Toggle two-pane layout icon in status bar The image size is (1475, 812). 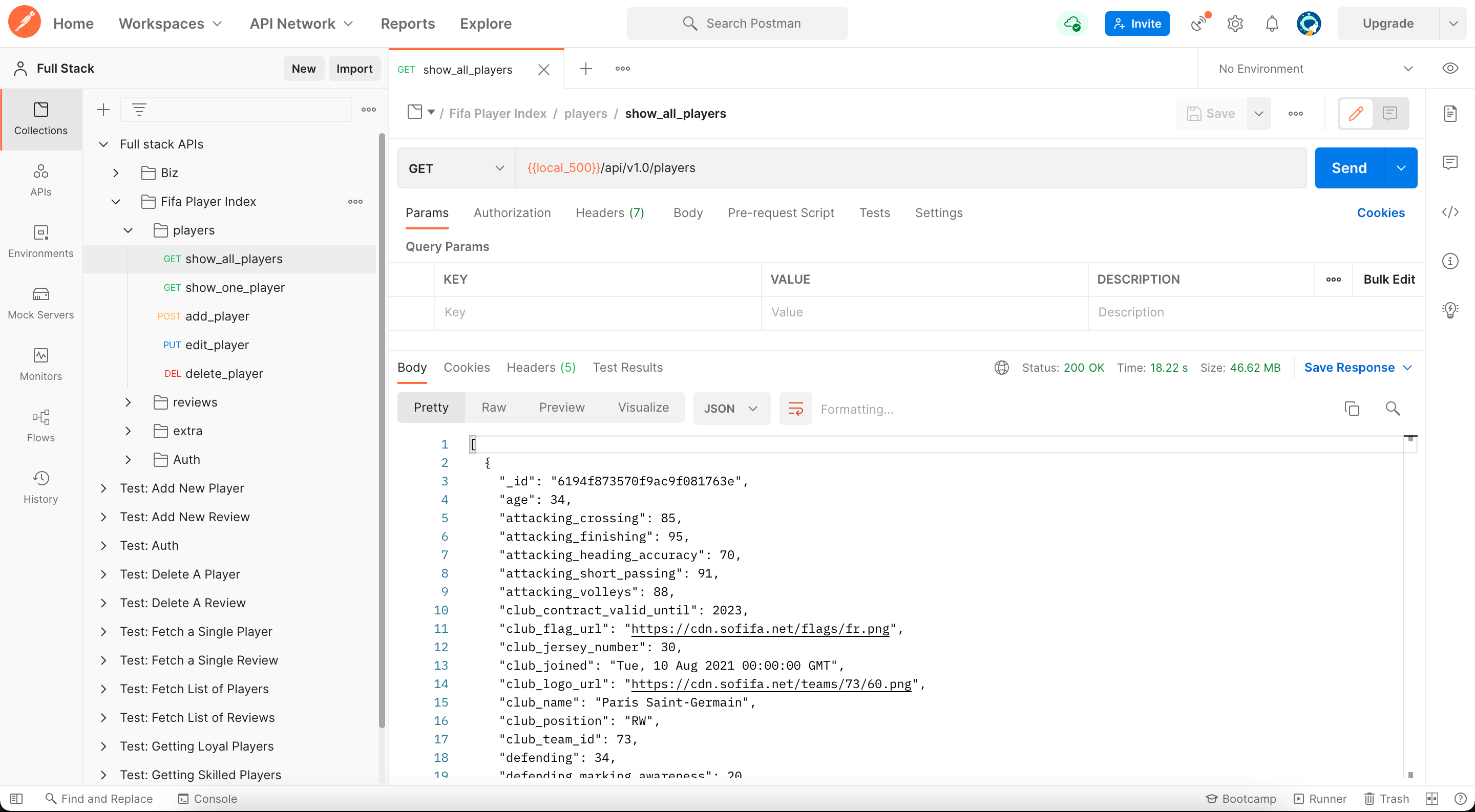click(x=1432, y=798)
